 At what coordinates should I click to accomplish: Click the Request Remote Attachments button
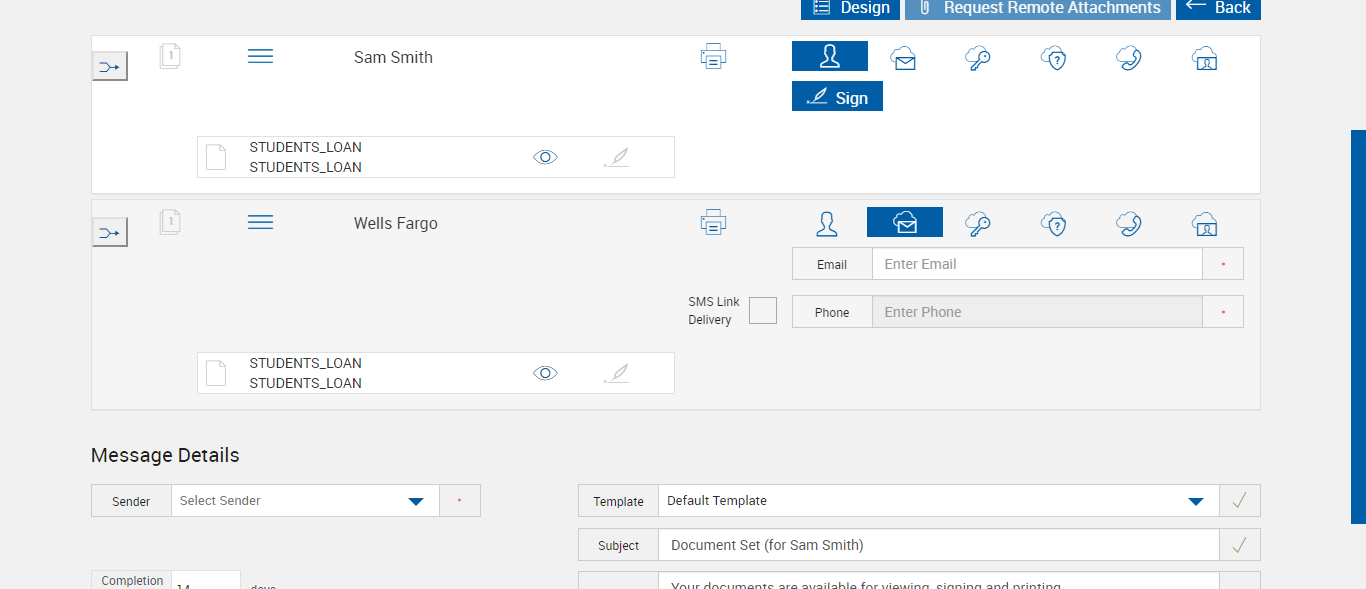(1037, 8)
